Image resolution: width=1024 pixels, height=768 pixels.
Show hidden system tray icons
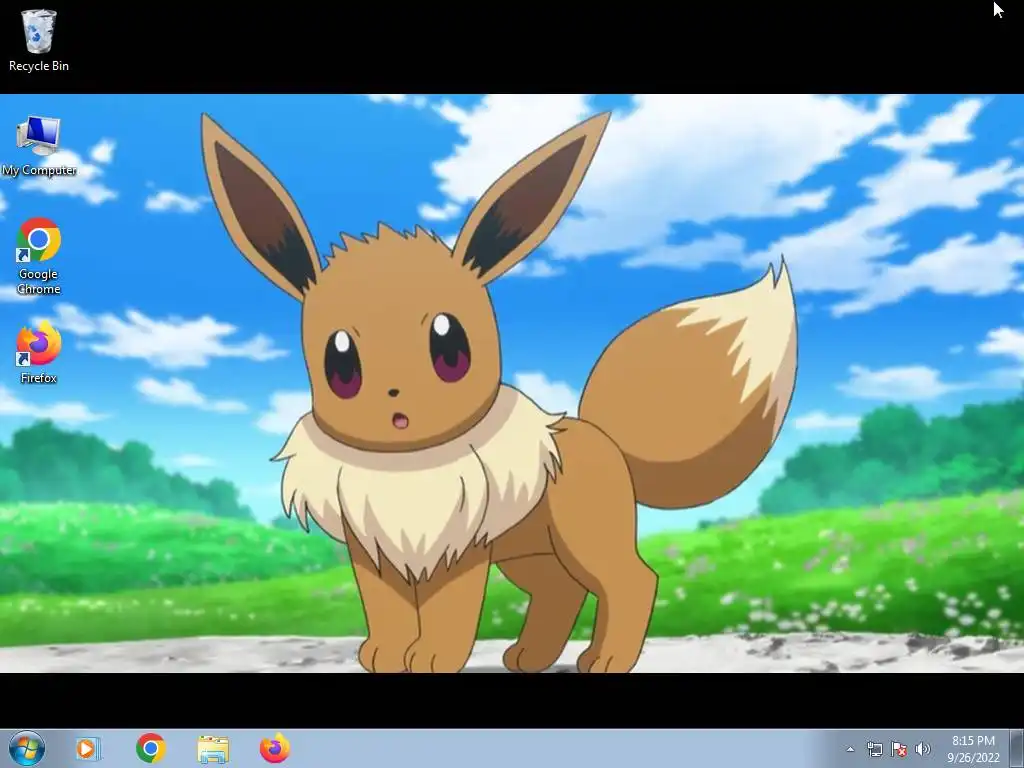[850, 749]
